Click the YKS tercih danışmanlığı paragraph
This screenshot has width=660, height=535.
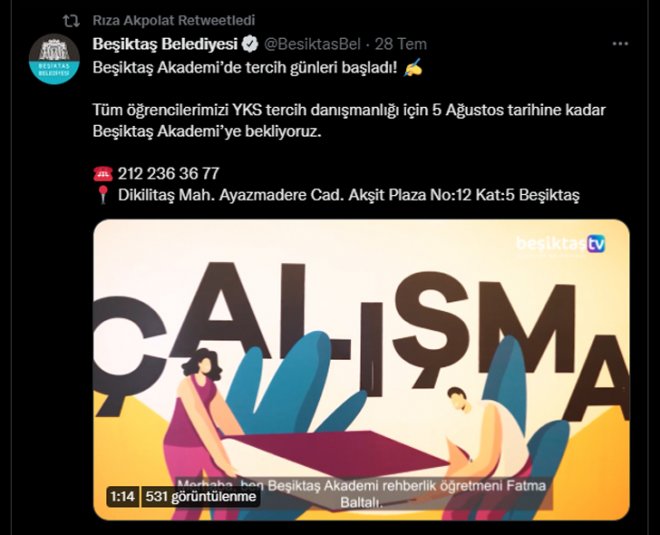point(349,120)
